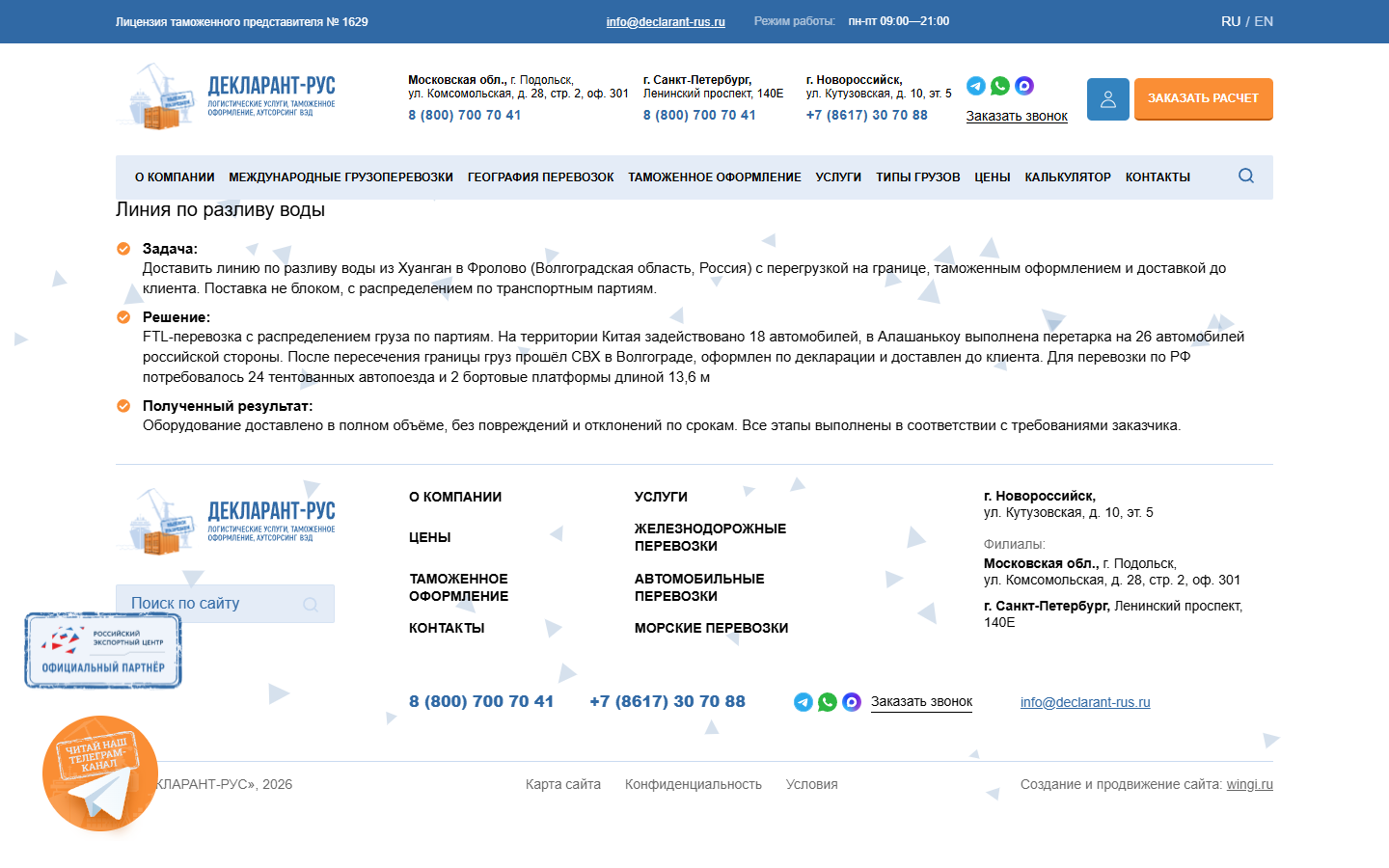The width and height of the screenshot is (1389, 868).
Task: Open Карта сайта link
Action: 563,784
